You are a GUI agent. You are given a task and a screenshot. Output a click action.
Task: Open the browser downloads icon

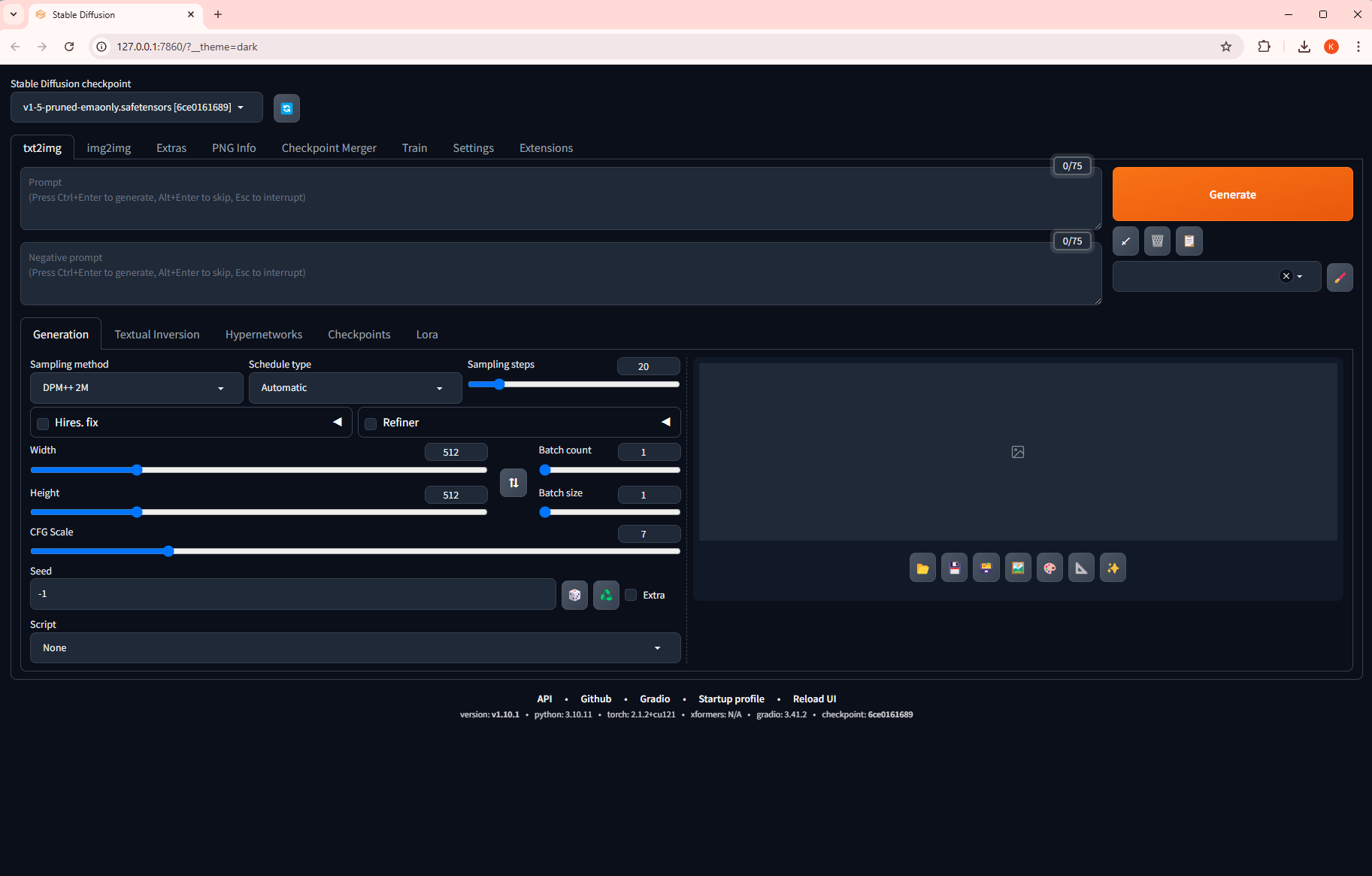coord(1304,47)
